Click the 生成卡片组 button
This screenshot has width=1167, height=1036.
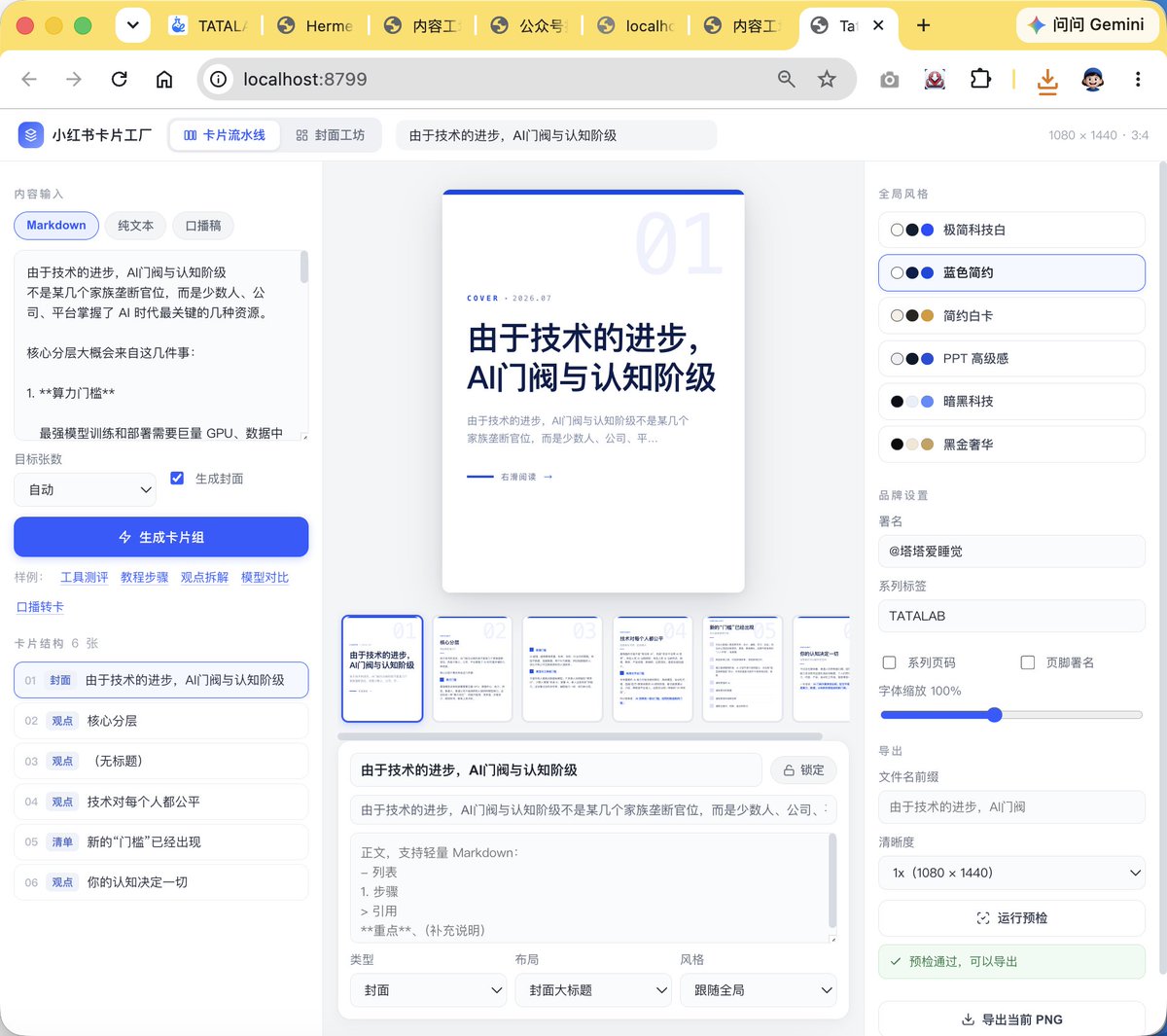pyautogui.click(x=161, y=537)
